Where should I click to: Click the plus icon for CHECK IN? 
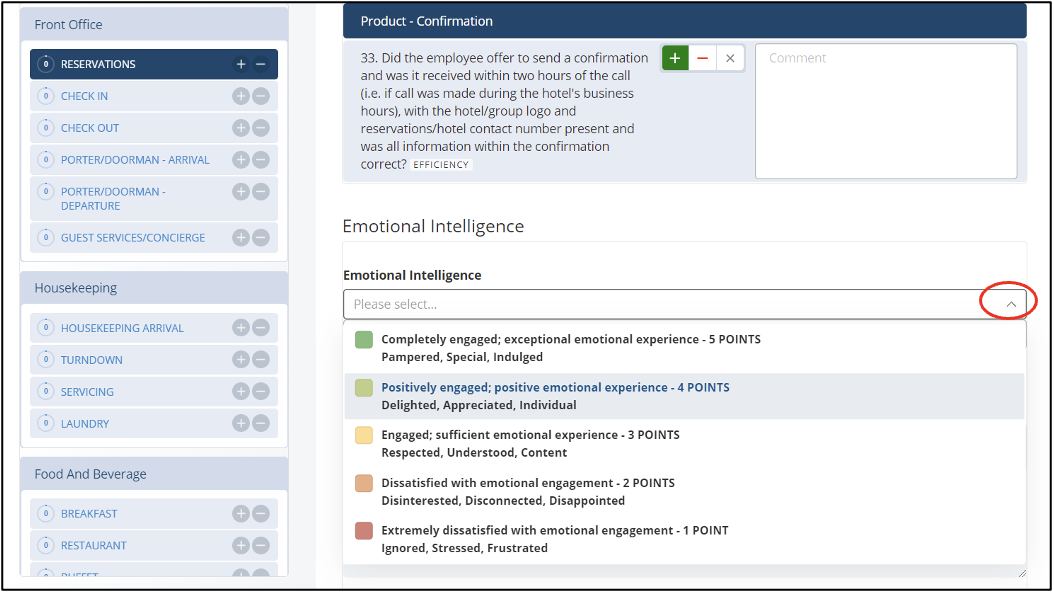tap(240, 96)
